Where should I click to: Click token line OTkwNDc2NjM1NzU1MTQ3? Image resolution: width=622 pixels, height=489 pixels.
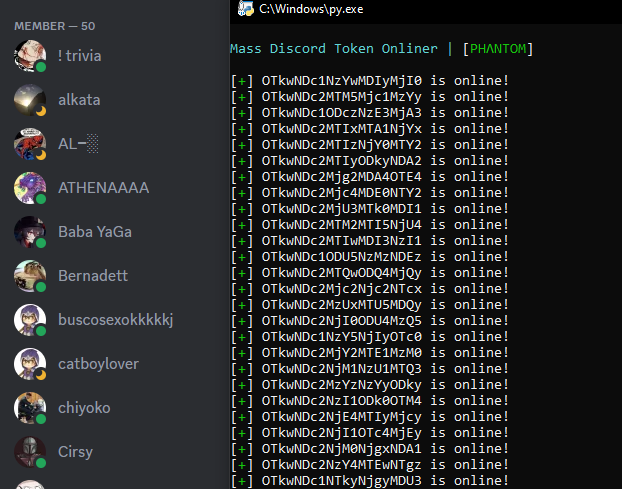click(370, 369)
